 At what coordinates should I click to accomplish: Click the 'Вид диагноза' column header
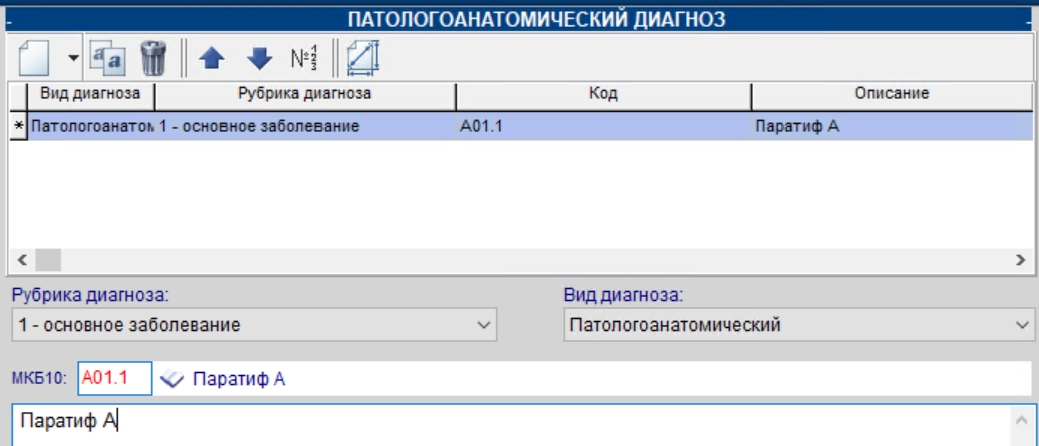click(90, 94)
